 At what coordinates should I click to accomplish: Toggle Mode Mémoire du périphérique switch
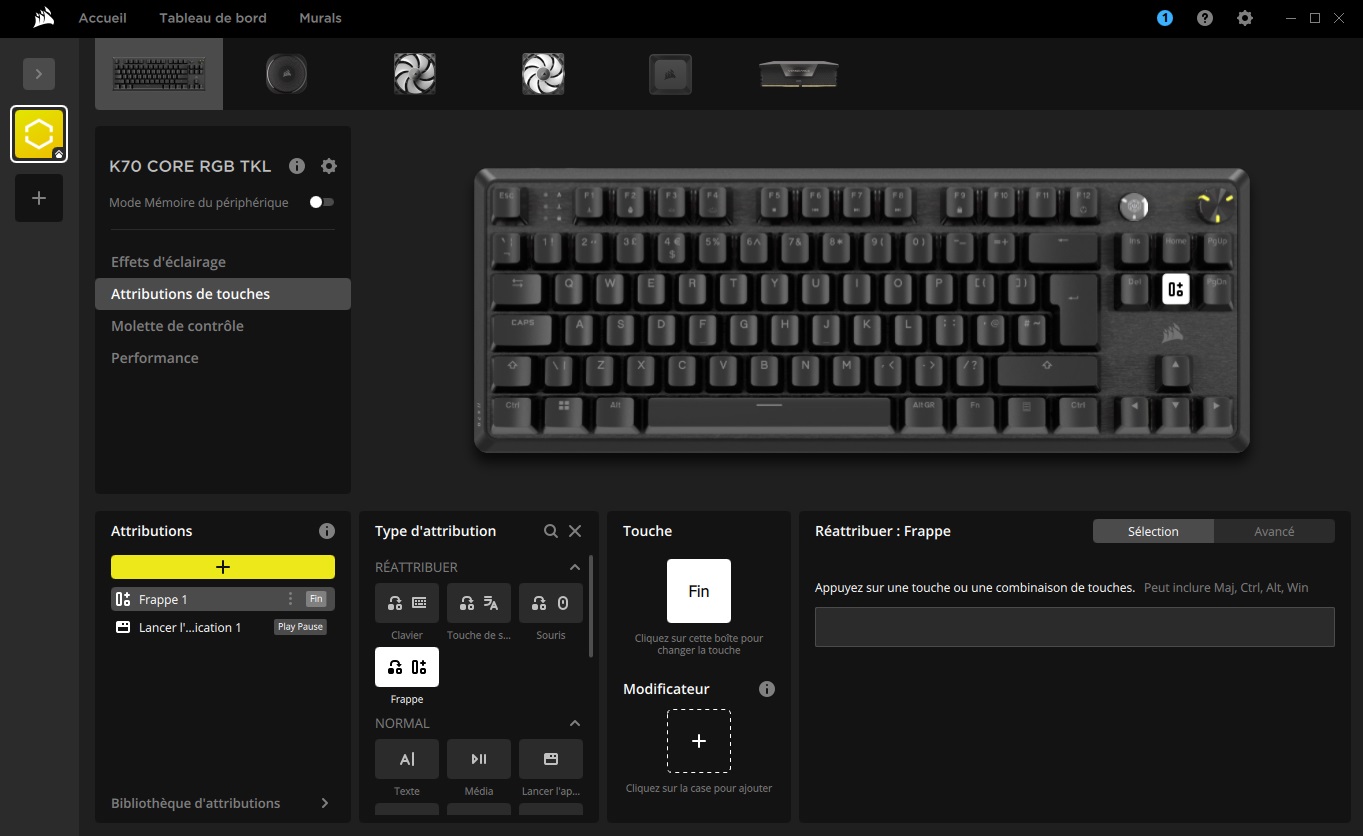321,202
